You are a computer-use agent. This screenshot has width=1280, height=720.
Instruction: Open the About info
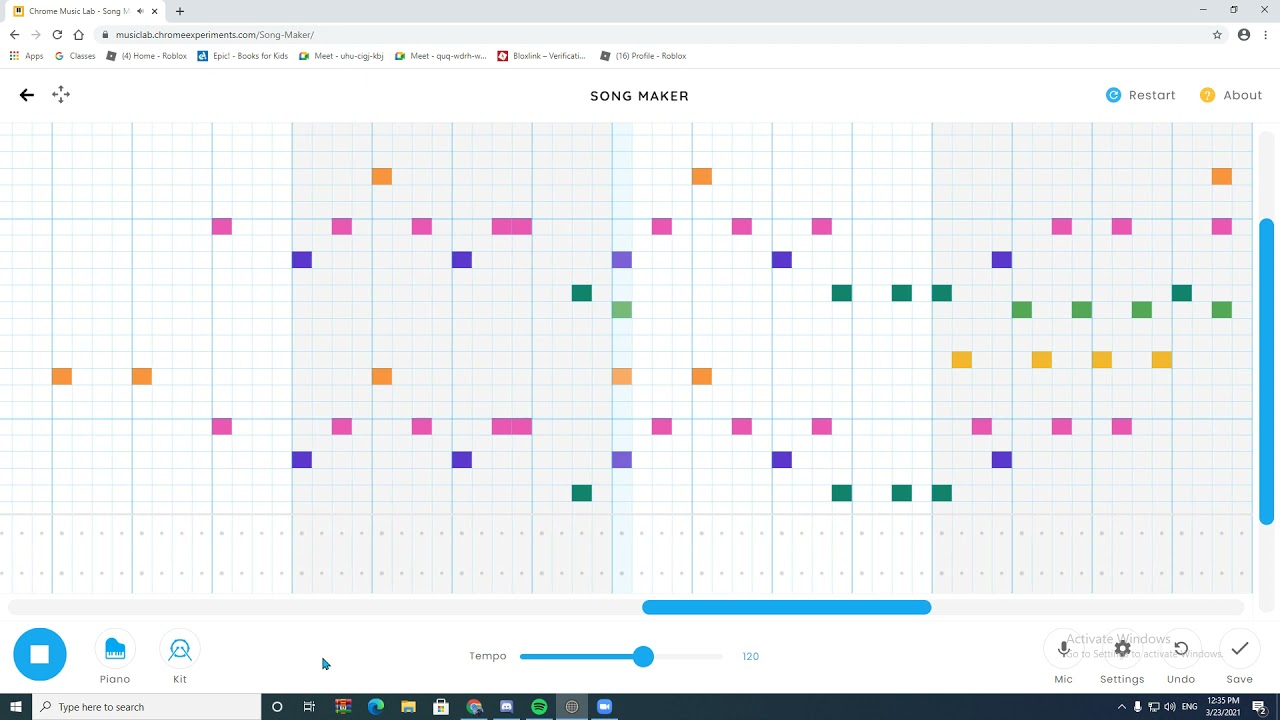pyautogui.click(x=1231, y=95)
